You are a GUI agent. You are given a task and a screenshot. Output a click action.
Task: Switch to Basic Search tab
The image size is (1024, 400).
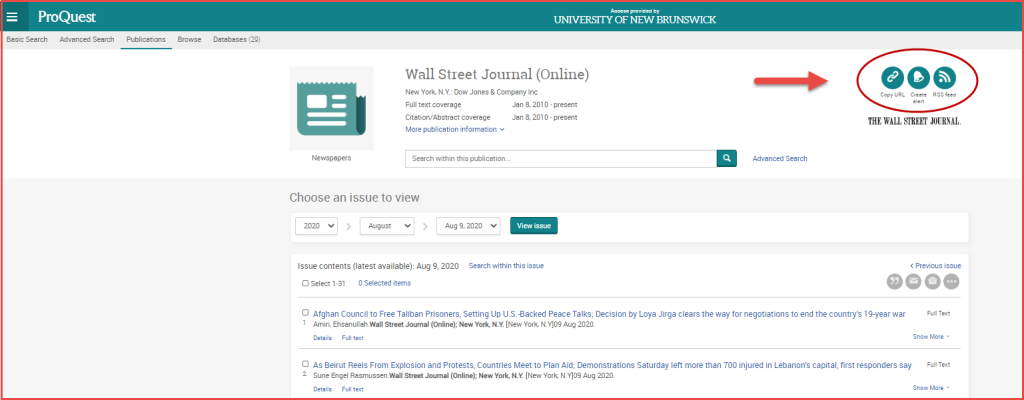click(27, 40)
